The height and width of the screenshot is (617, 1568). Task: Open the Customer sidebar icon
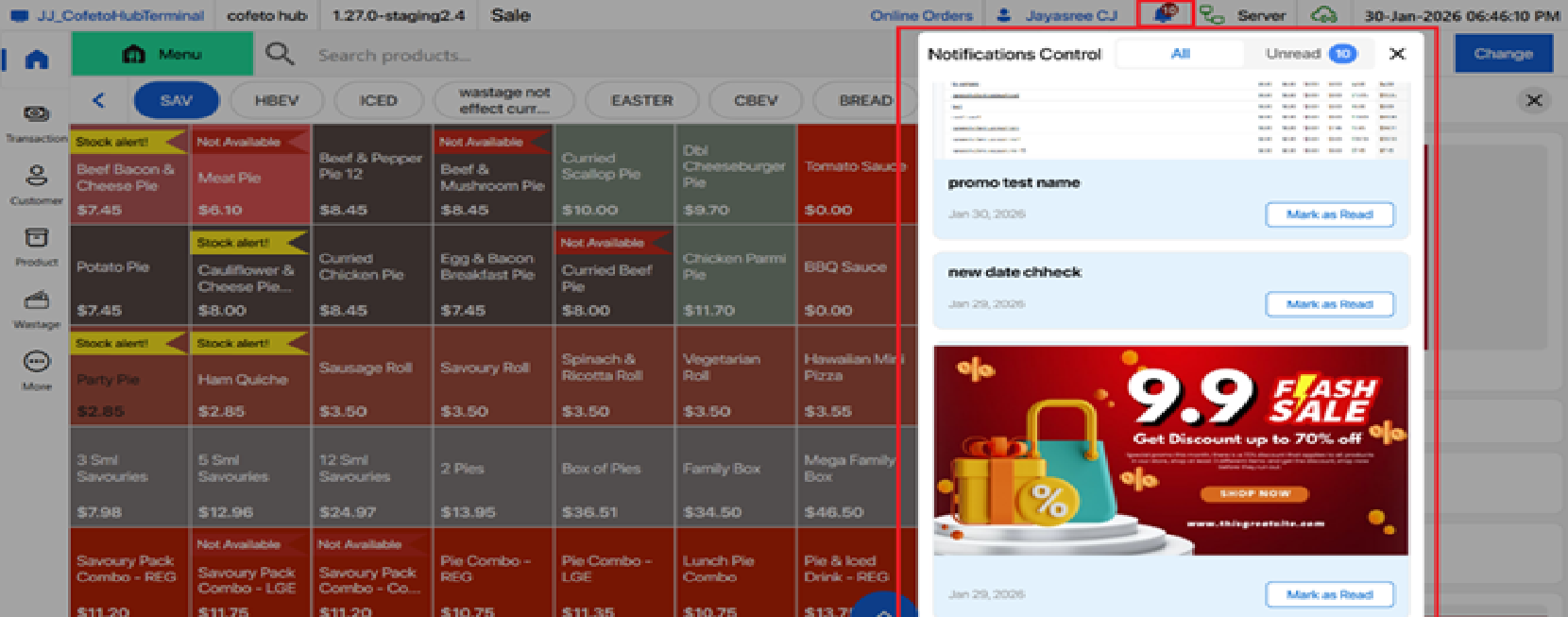(37, 177)
